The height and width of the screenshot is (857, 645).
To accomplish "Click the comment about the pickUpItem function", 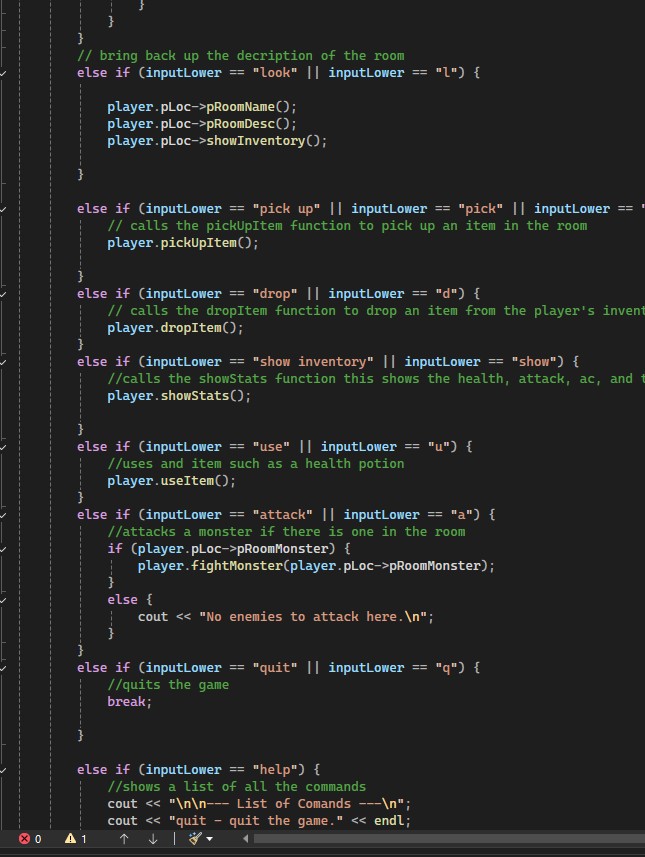I will pyautogui.click(x=347, y=226).
